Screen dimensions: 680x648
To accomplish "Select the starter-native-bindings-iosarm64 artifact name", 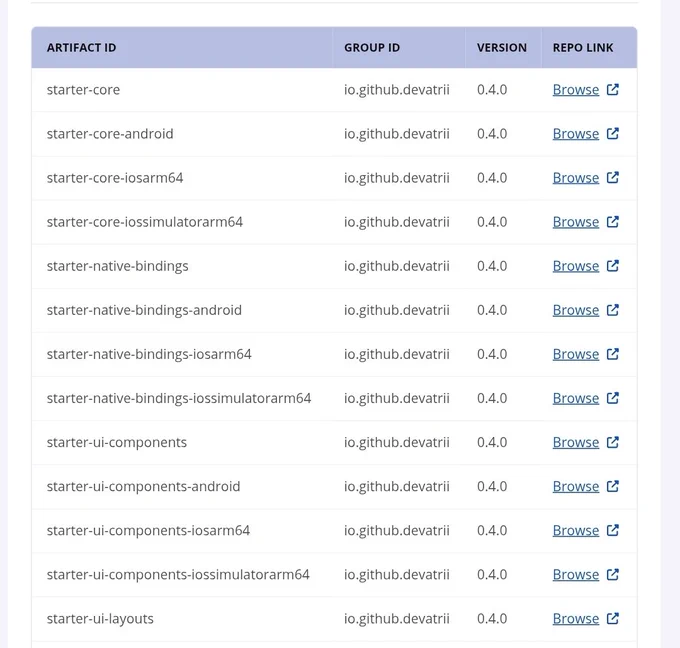I will click(x=149, y=354).
